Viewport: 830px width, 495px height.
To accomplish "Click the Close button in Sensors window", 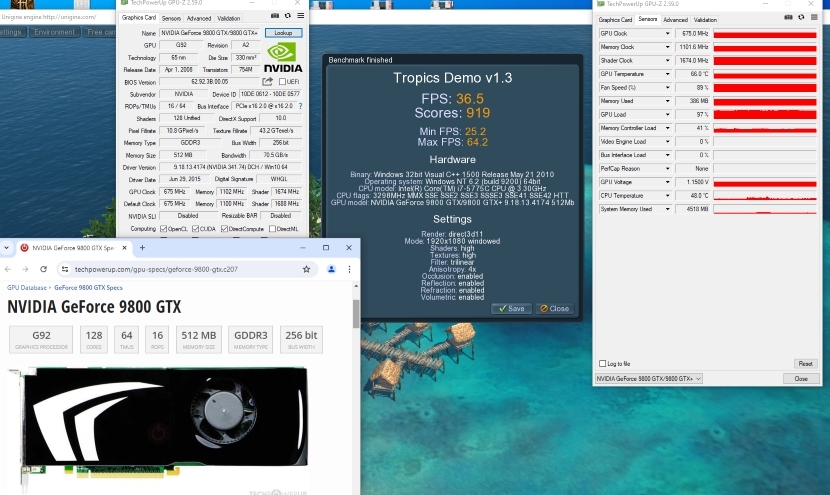I will [801, 379].
